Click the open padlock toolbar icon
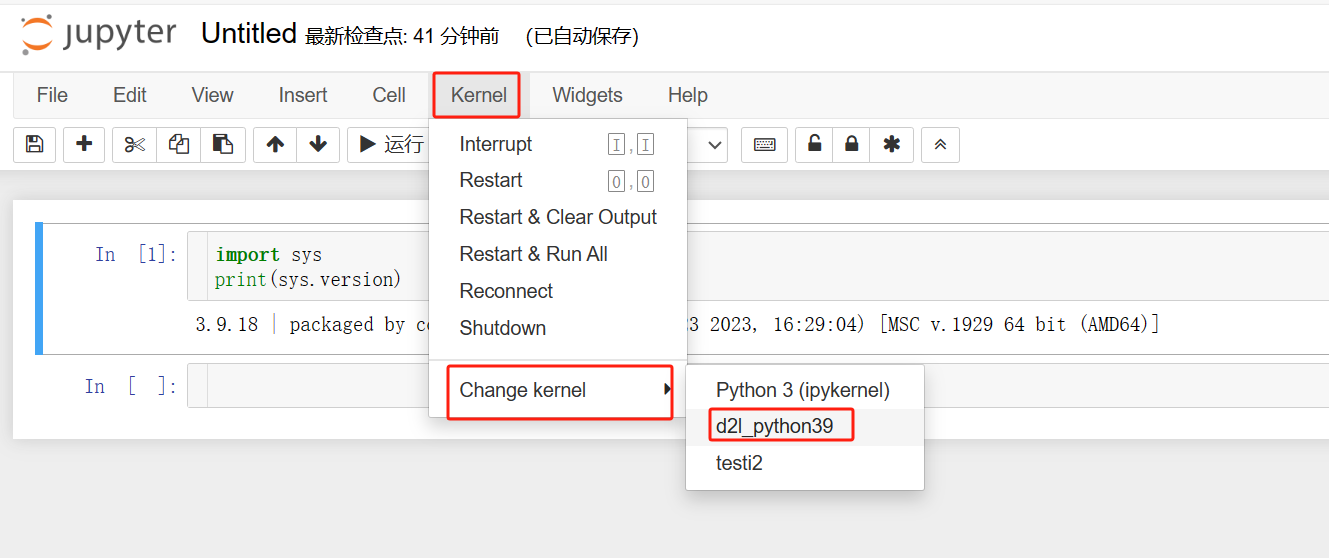This screenshot has width=1329, height=558. (x=815, y=144)
